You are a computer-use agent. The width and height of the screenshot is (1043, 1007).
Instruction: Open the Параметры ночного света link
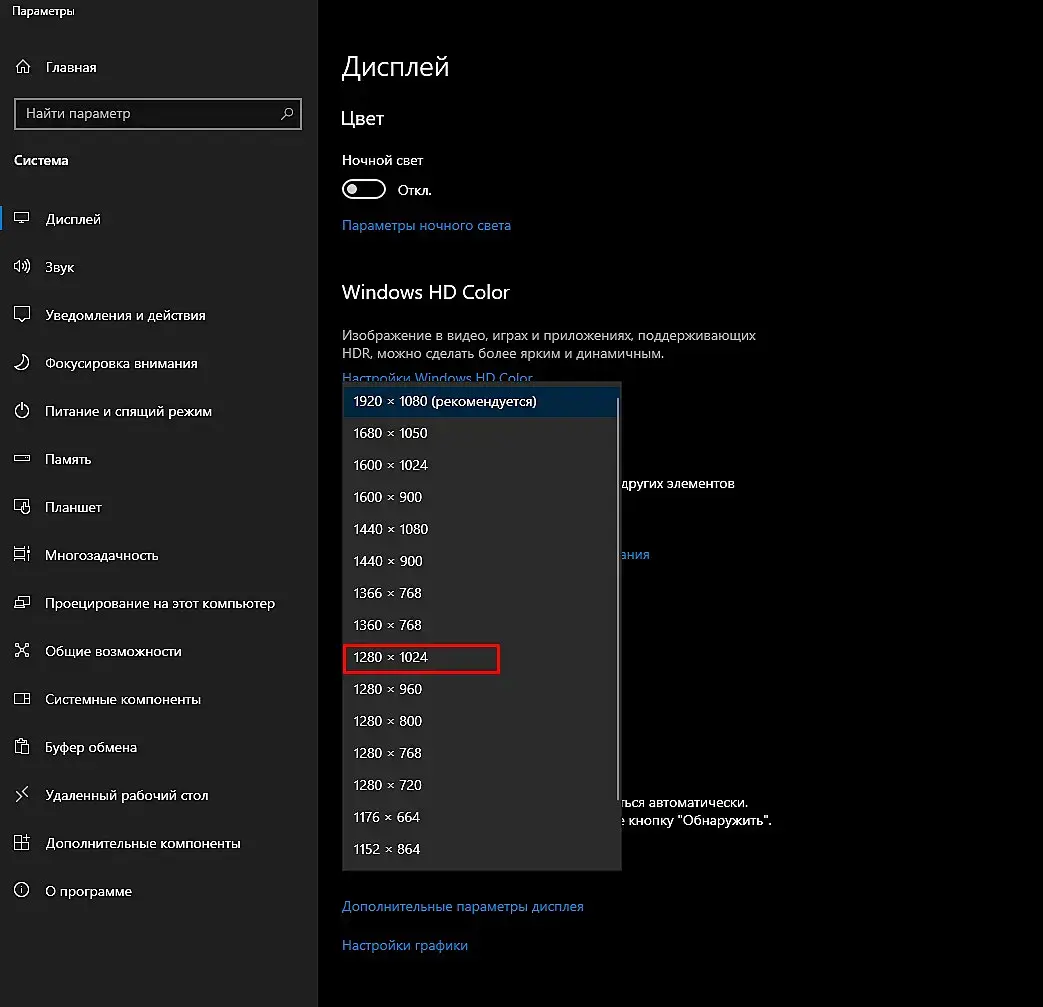[x=426, y=225]
